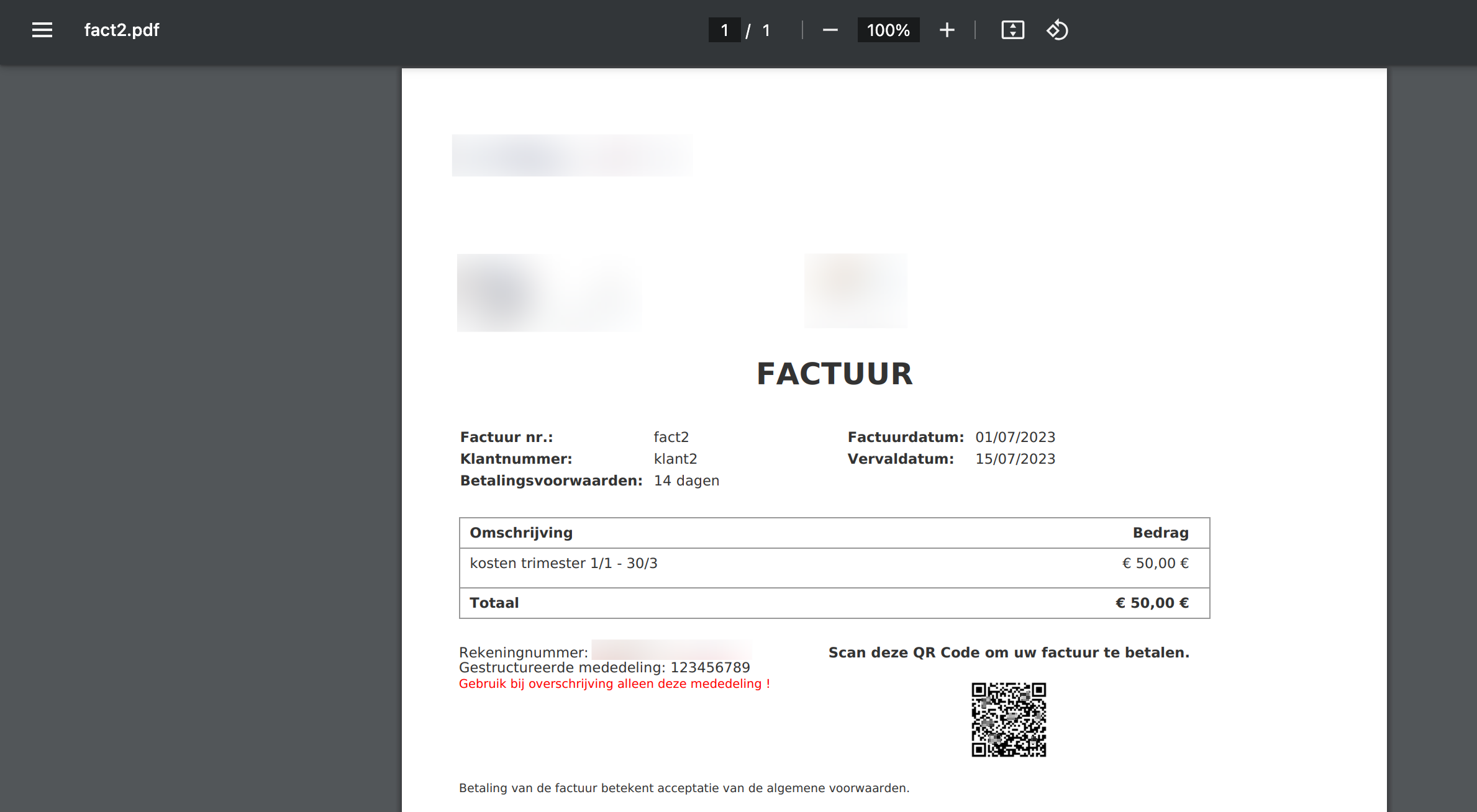Viewport: 1477px width, 812px height.
Task: Click the total page count indicator
Action: click(766, 30)
